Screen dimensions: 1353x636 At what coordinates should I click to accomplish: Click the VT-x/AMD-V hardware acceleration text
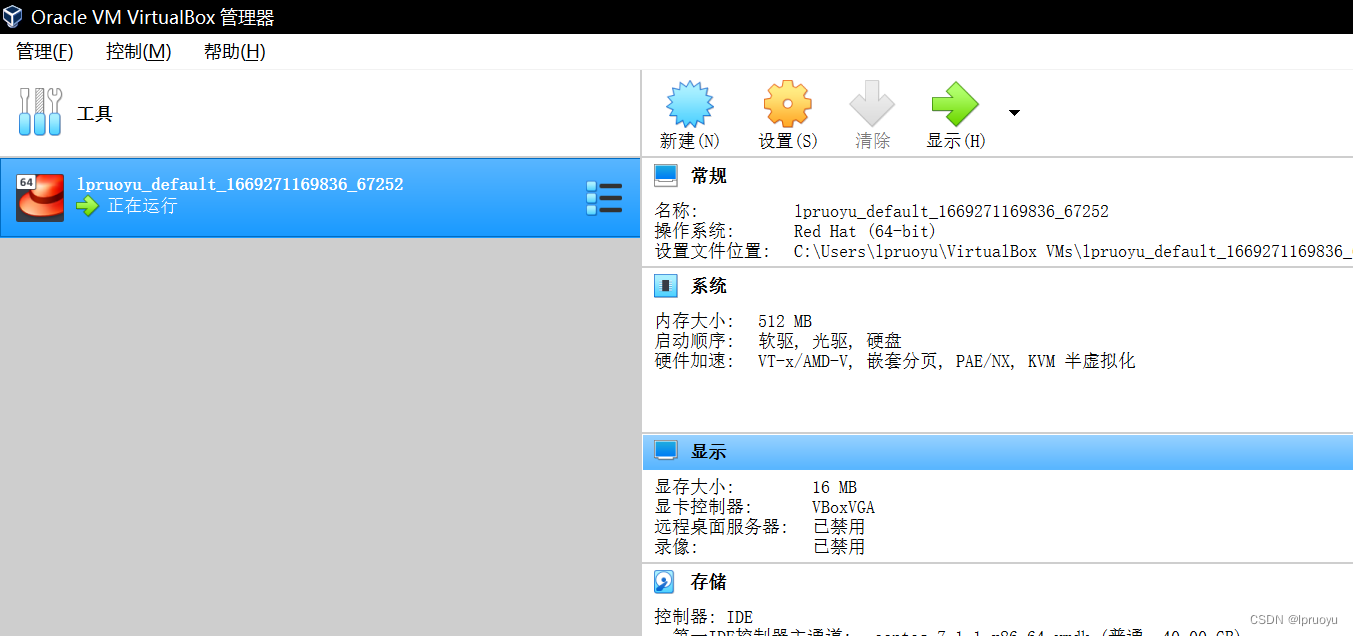pos(946,361)
